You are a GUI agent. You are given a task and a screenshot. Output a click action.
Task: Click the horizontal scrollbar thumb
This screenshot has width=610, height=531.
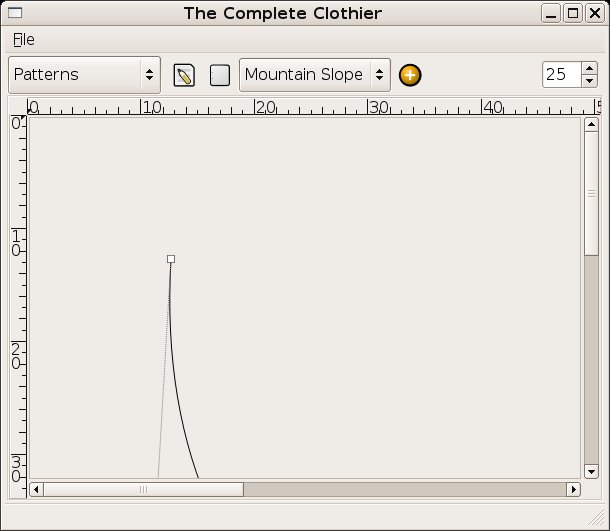[144, 489]
